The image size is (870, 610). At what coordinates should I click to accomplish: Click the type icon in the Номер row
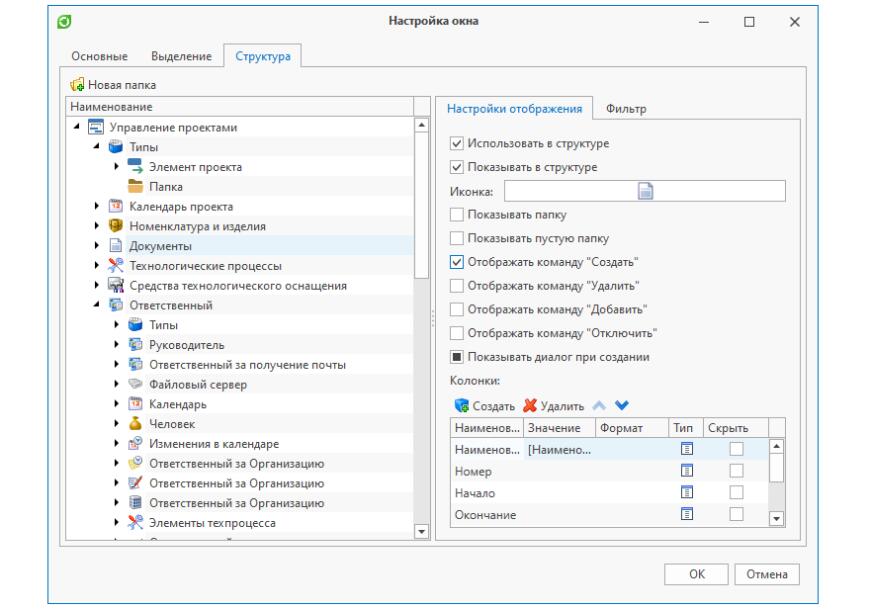click(x=687, y=471)
